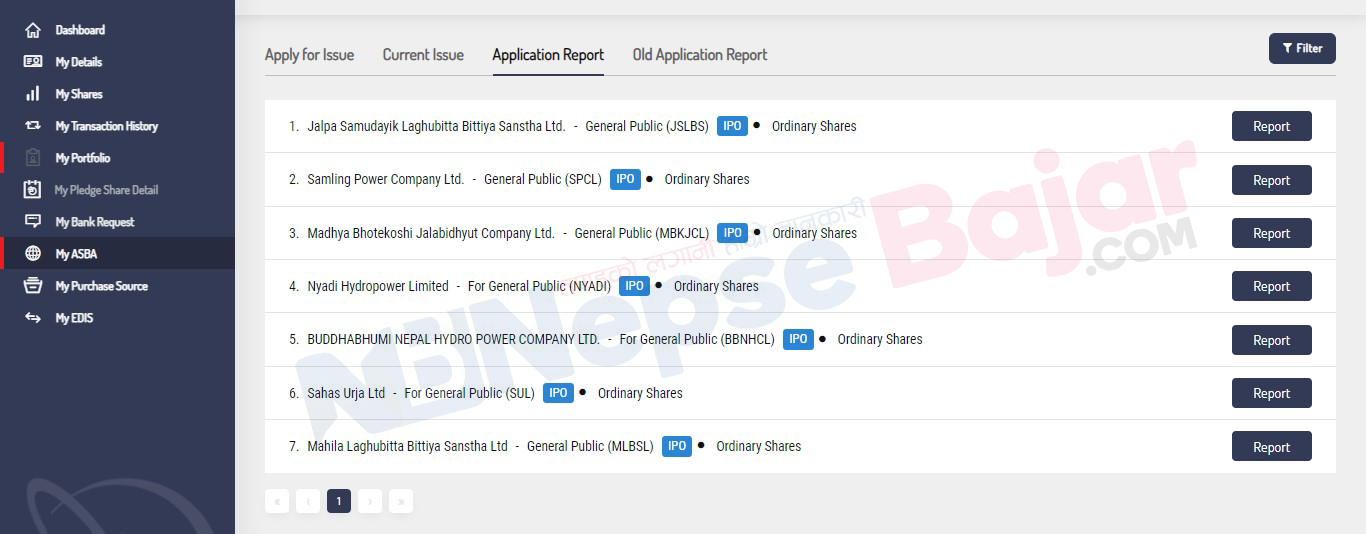The image size is (1366, 534).
Task: Click text 'Nyadi Hydropower Limited'
Action: [x=378, y=286]
